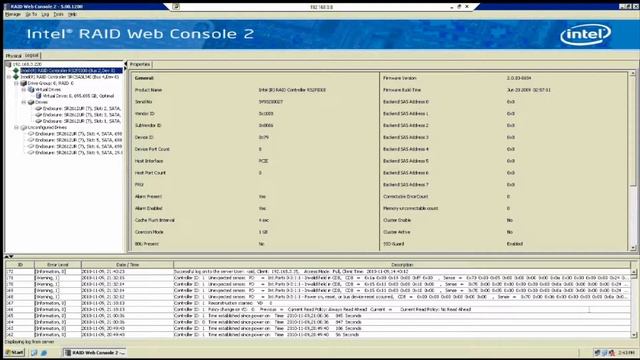Screen dimensions: 640x360
Task: Collapse the Virtual Drives tree node
Action: coord(24,89)
